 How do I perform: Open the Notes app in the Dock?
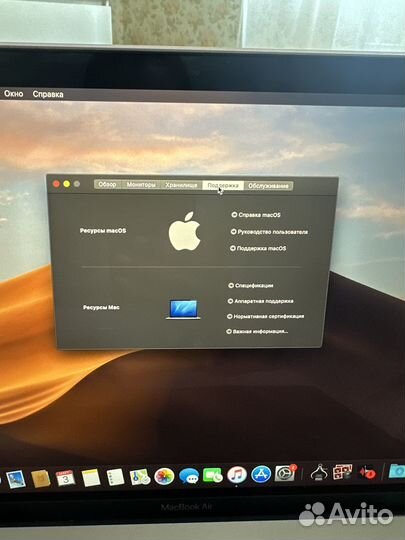(91, 478)
